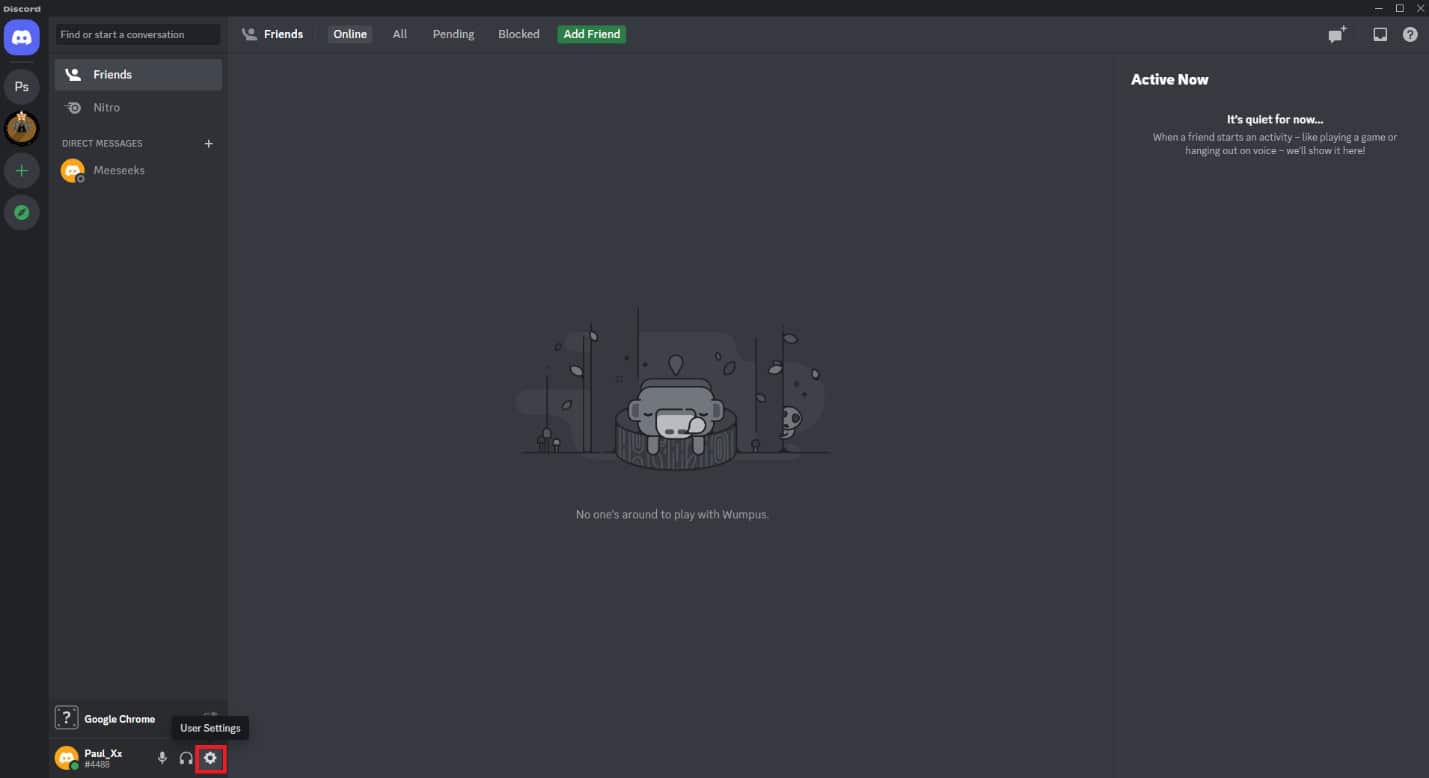Click Paul_Xx user avatar

[66, 758]
